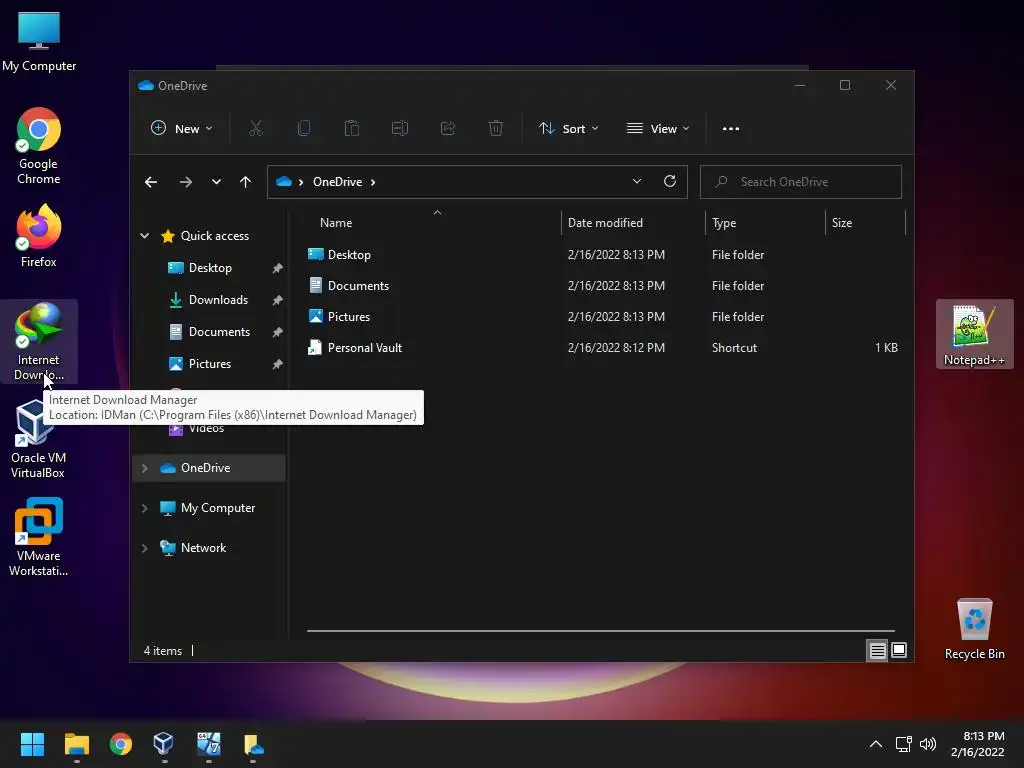Open the See more three-dots menu

point(731,129)
